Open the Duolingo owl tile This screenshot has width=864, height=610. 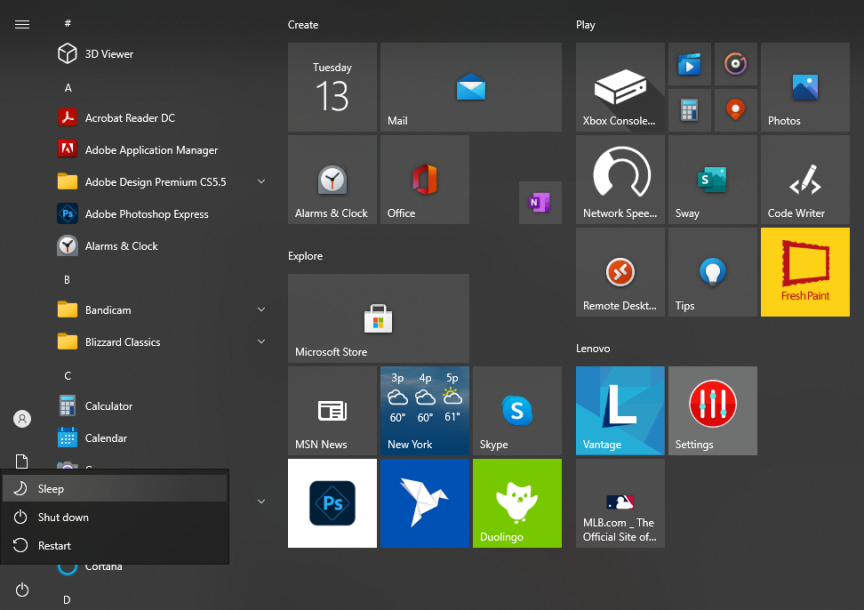(x=517, y=503)
